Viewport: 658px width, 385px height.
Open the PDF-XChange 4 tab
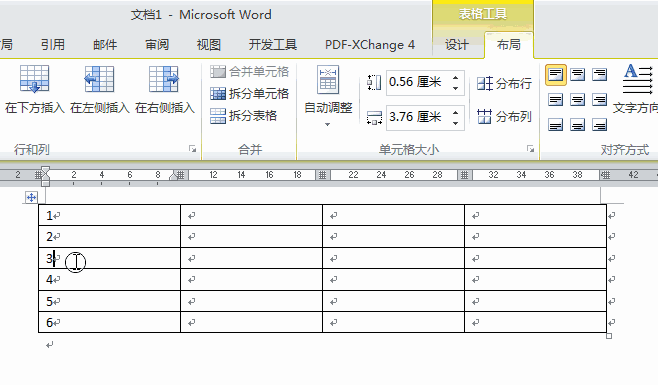[x=370, y=45]
